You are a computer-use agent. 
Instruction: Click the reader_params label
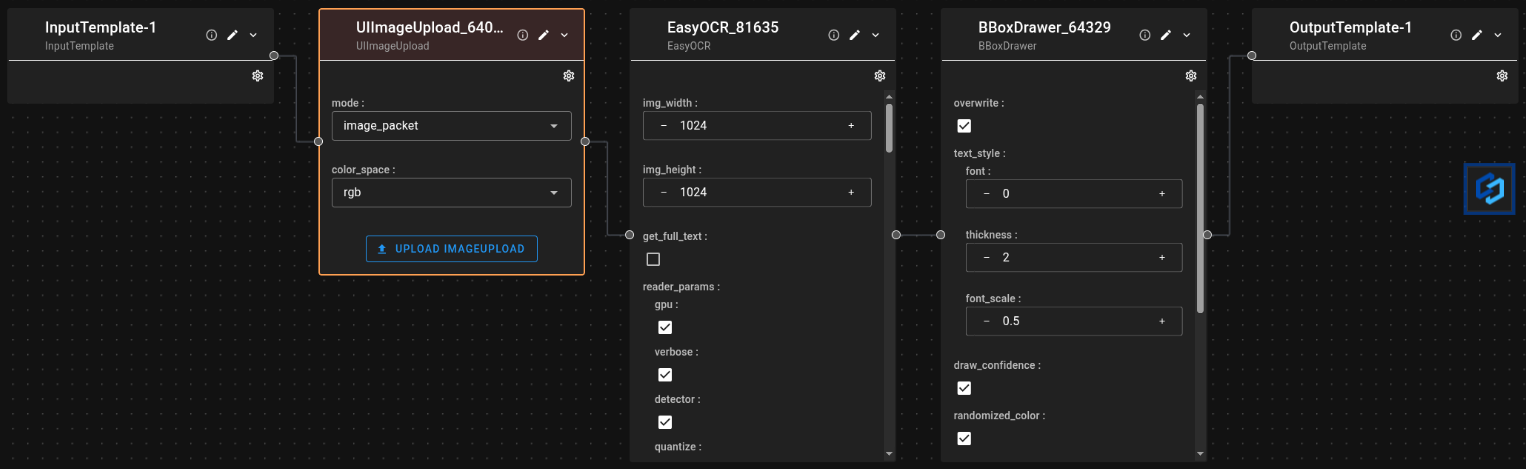click(x=680, y=287)
